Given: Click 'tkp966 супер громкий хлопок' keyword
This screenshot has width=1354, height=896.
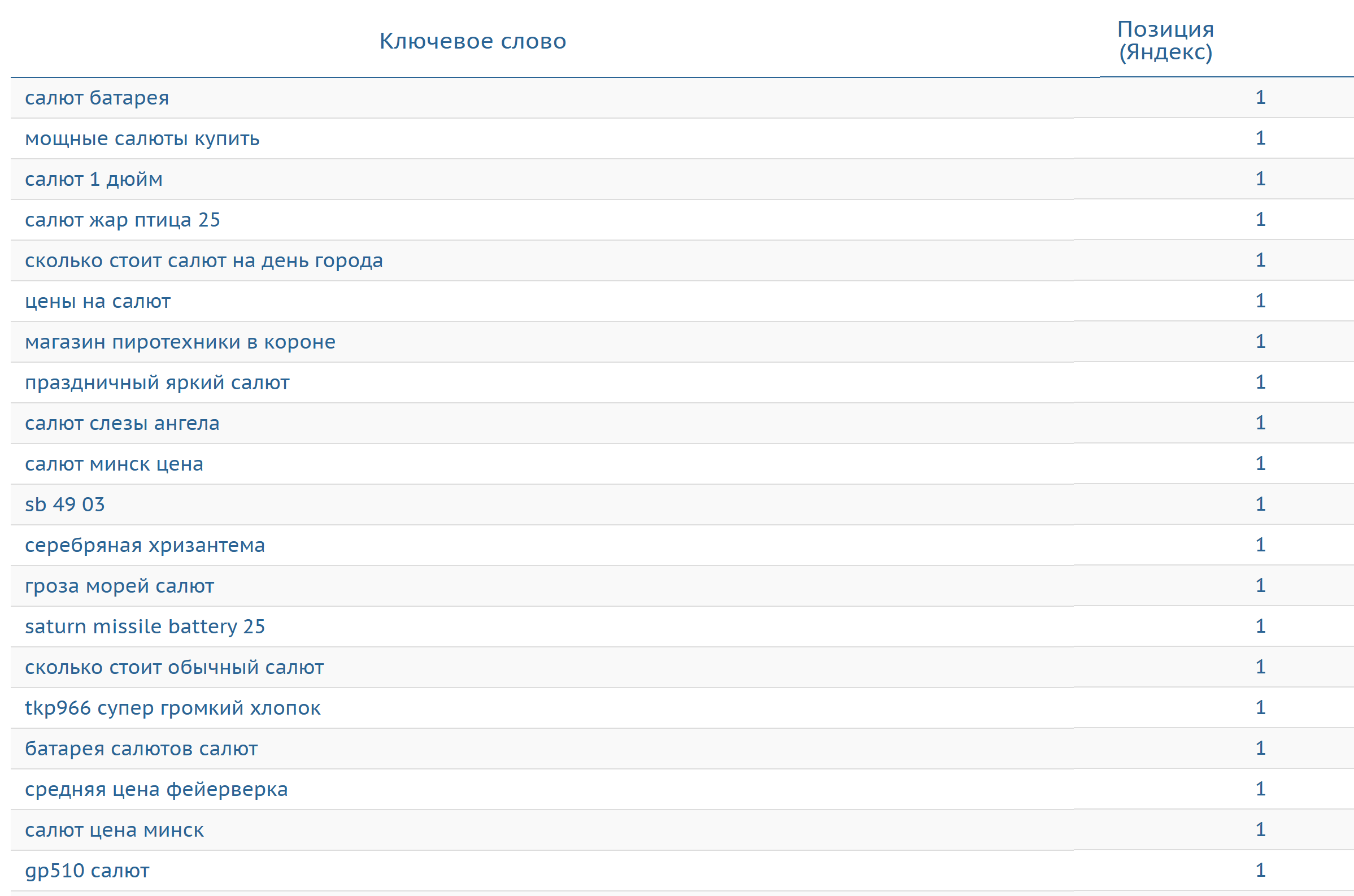Looking at the screenshot, I should [172, 708].
